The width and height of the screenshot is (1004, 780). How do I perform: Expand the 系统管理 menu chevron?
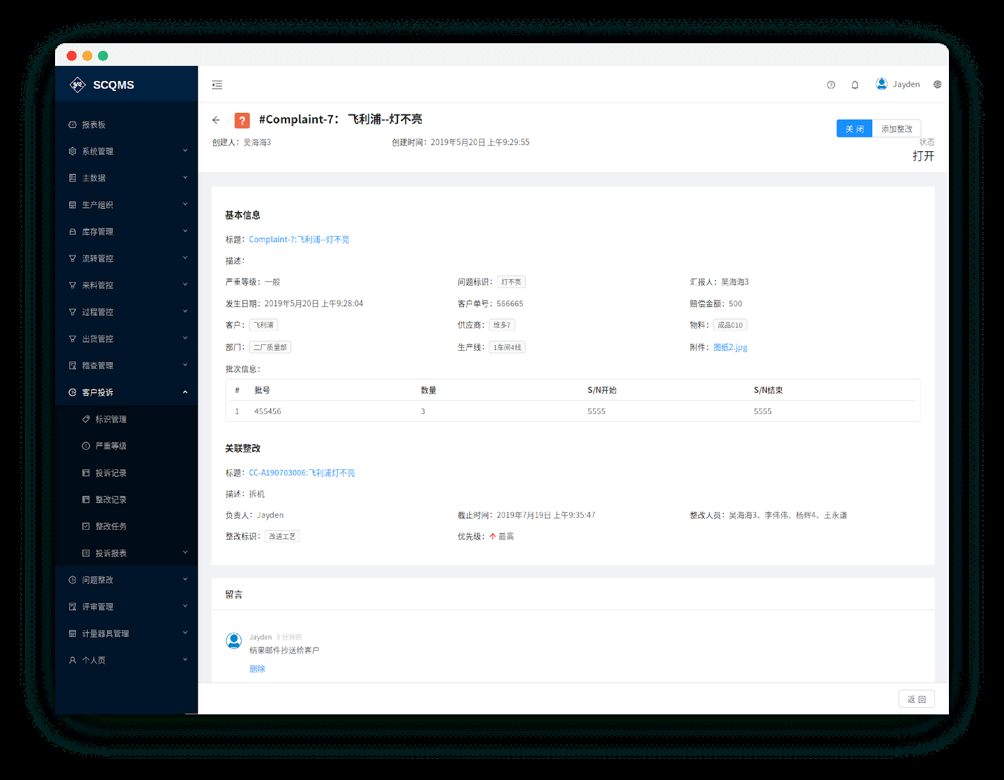(x=185, y=151)
